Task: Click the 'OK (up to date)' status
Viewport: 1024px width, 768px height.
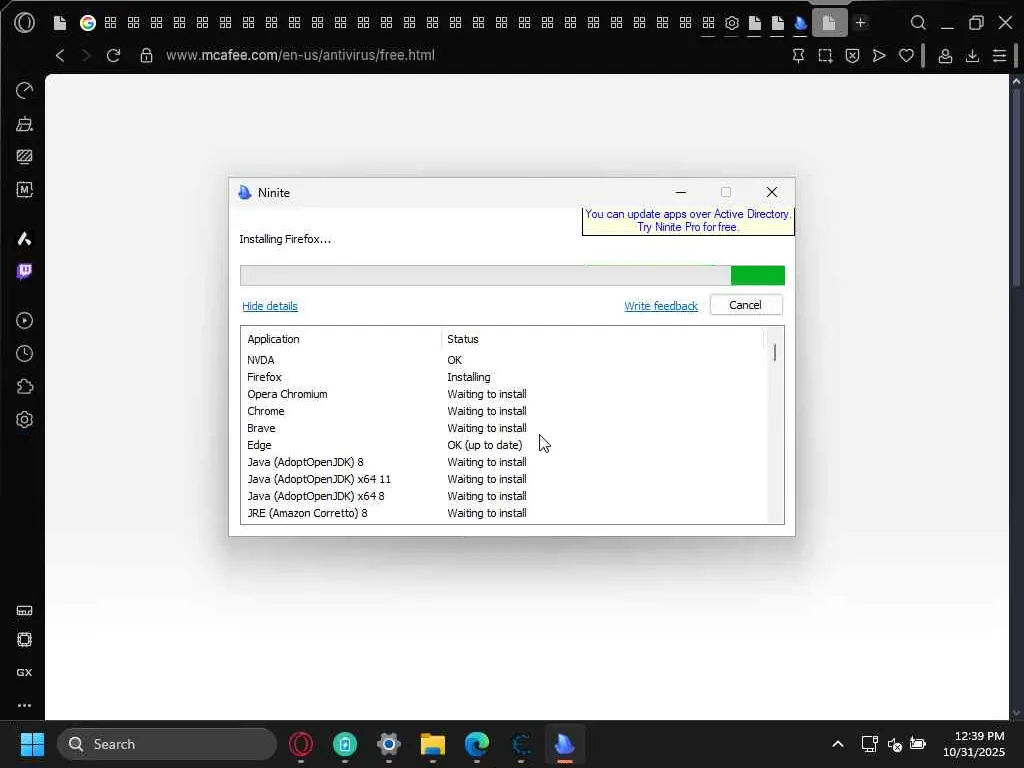Action: click(x=485, y=445)
